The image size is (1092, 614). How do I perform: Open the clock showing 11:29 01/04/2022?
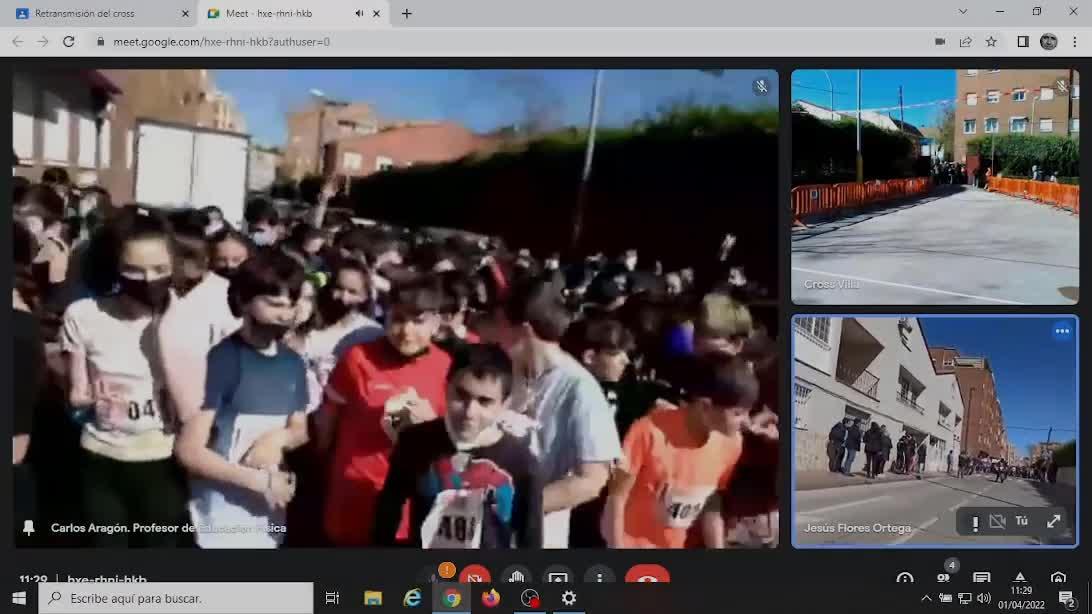[x=1021, y=598]
